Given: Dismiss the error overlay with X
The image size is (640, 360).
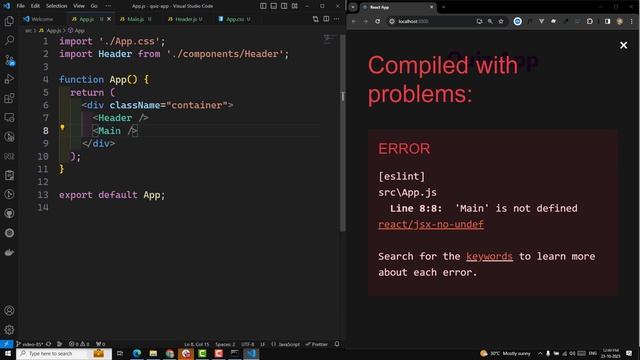Looking at the screenshot, I should tap(623, 45).
